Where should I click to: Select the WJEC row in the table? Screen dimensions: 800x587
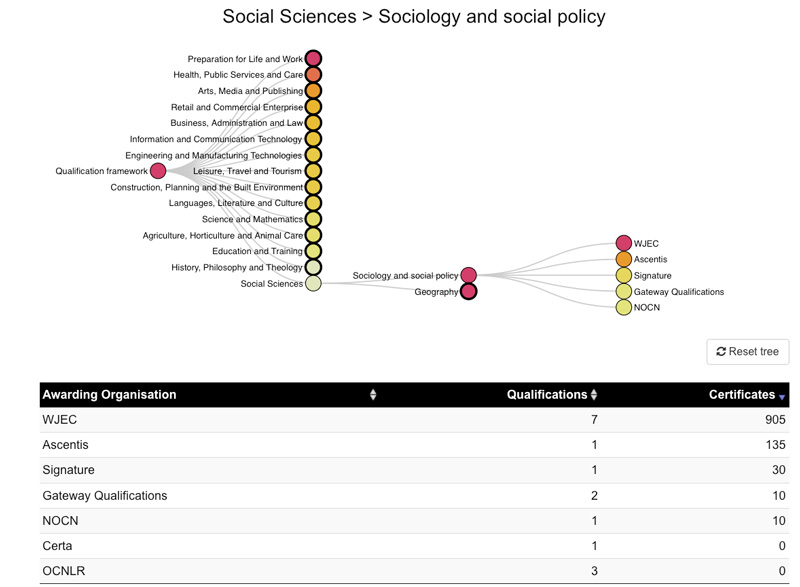[414, 420]
